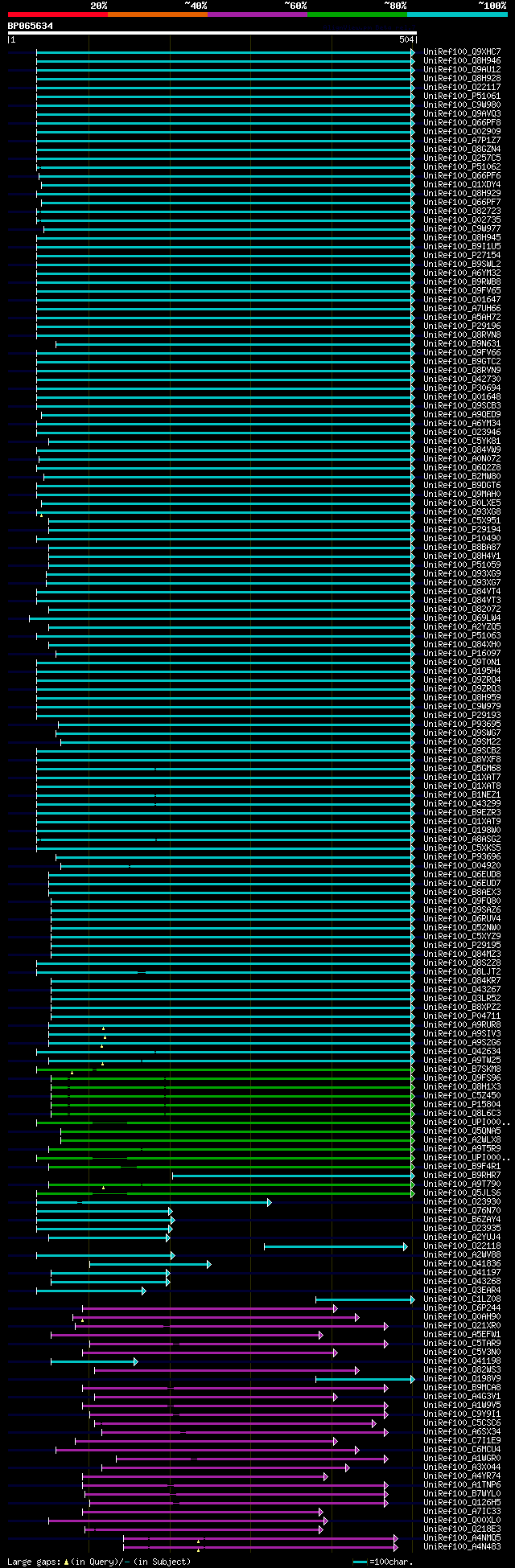The image size is (515, 1568).
Task: Click the Large gaps legend text
Action: (100, 1562)
